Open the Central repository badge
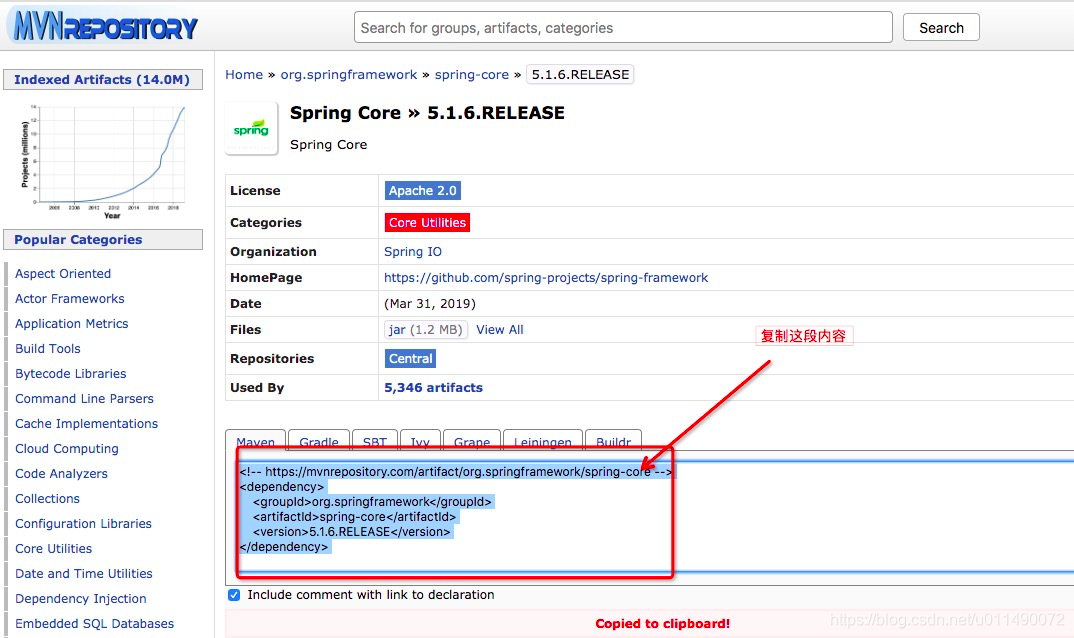This screenshot has width=1074, height=638. (410, 358)
